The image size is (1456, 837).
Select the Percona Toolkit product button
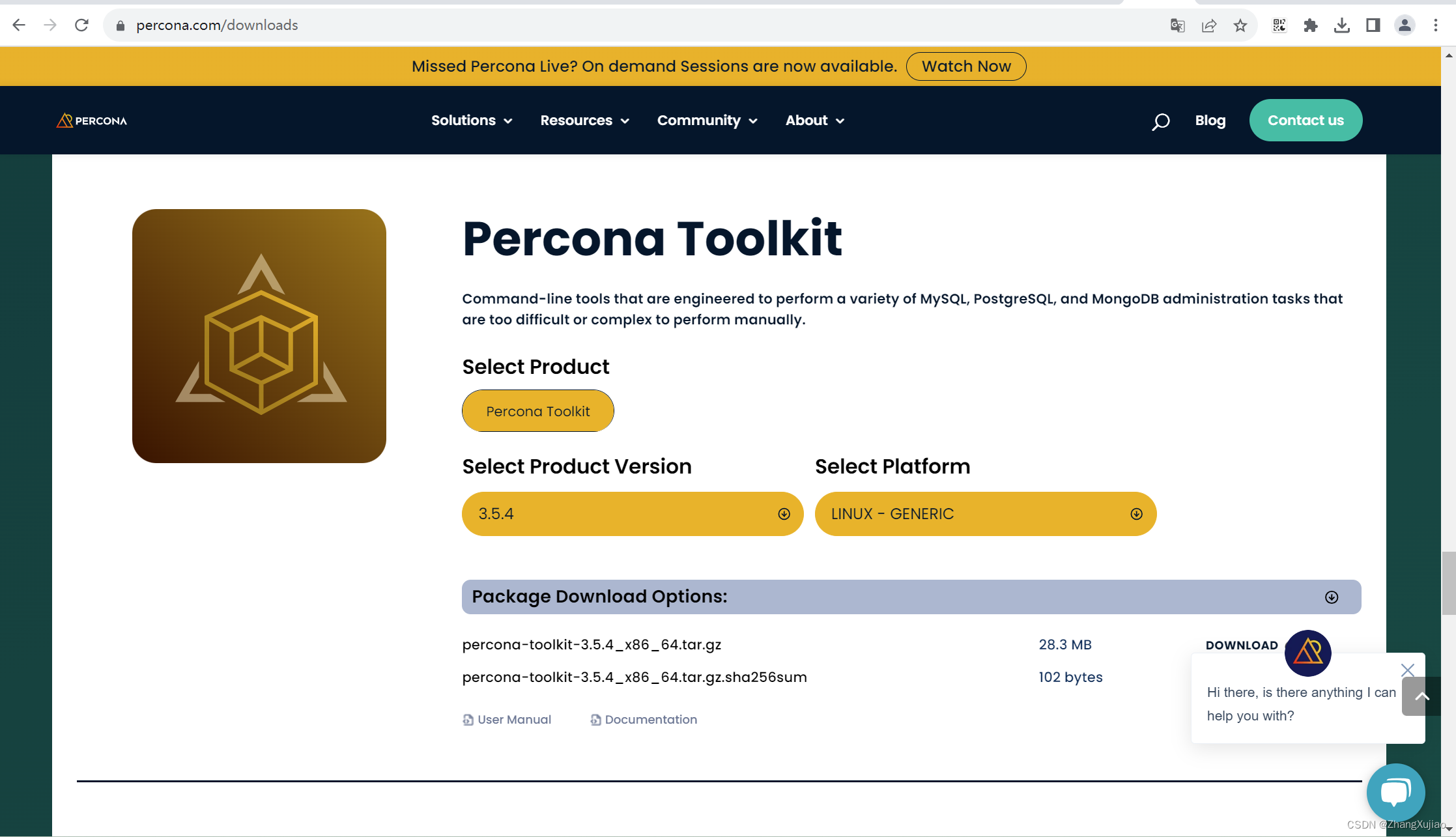coord(538,411)
